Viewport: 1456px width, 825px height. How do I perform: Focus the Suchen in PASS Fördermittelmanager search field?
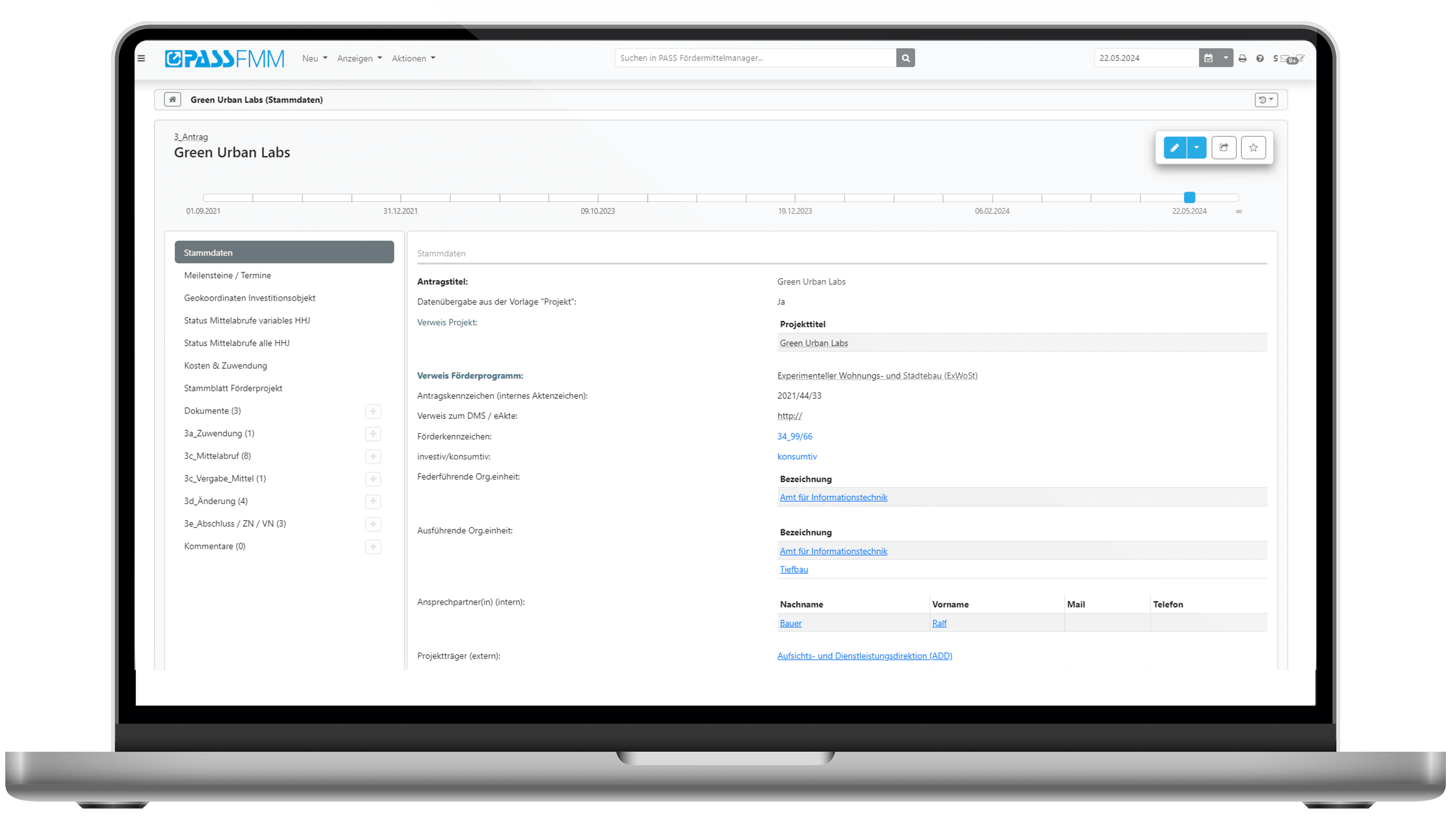(755, 58)
